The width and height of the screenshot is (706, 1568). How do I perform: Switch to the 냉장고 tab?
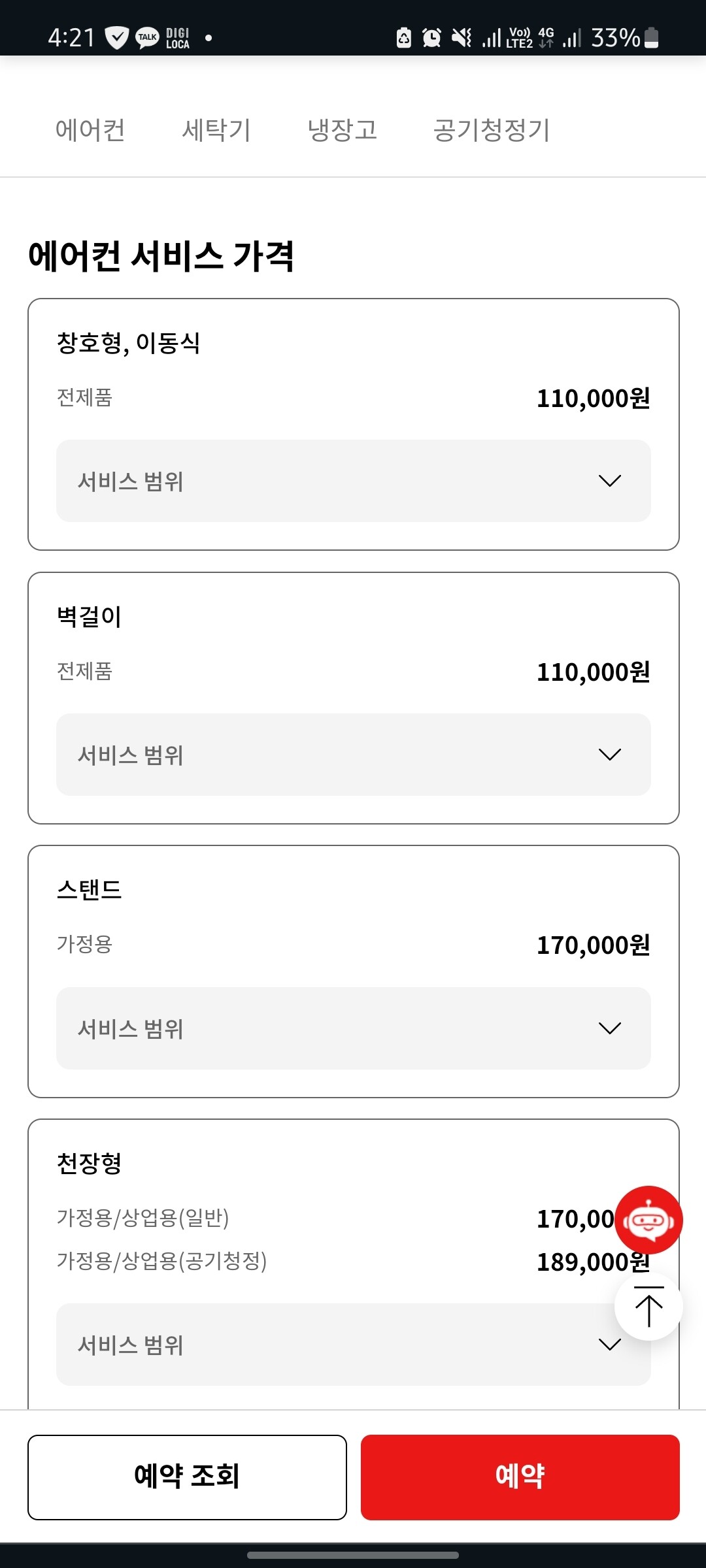pyautogui.click(x=343, y=130)
